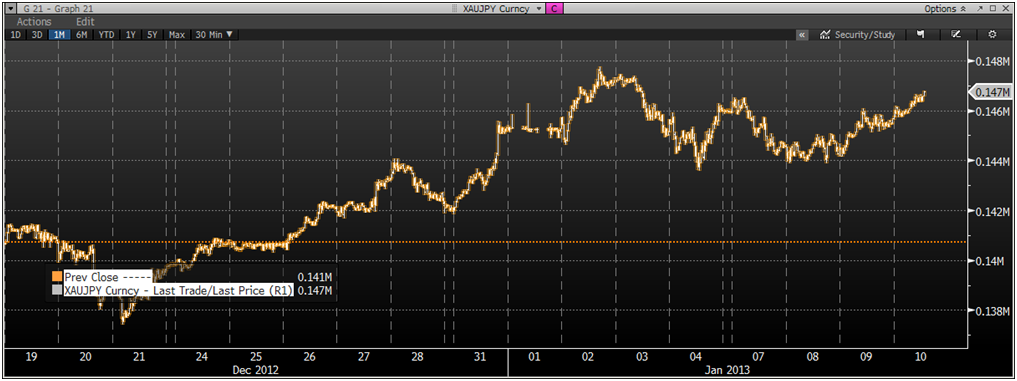The image size is (1017, 381).
Task: Click the 0.147M last price label
Action: click(x=992, y=92)
